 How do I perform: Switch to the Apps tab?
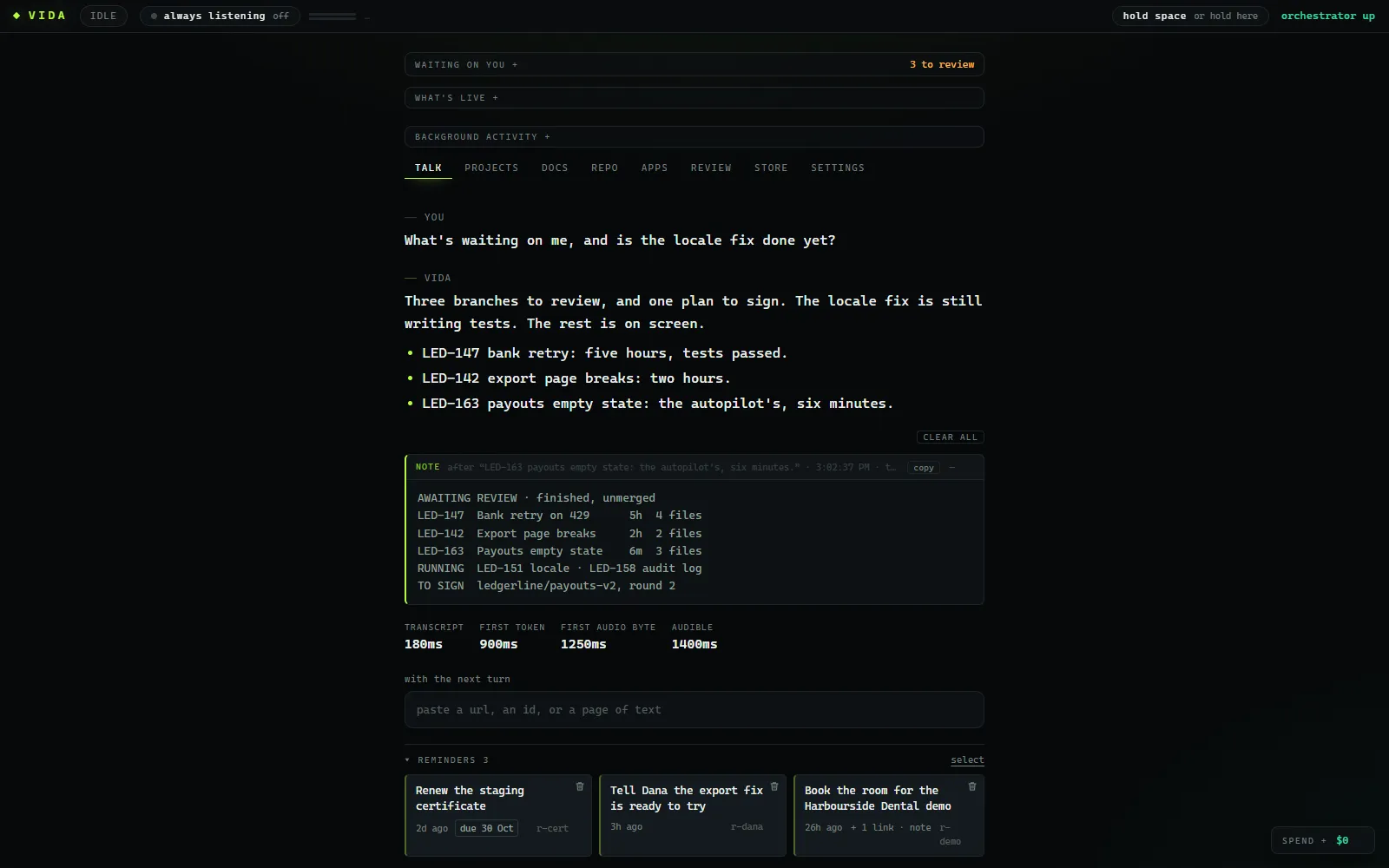point(655,168)
